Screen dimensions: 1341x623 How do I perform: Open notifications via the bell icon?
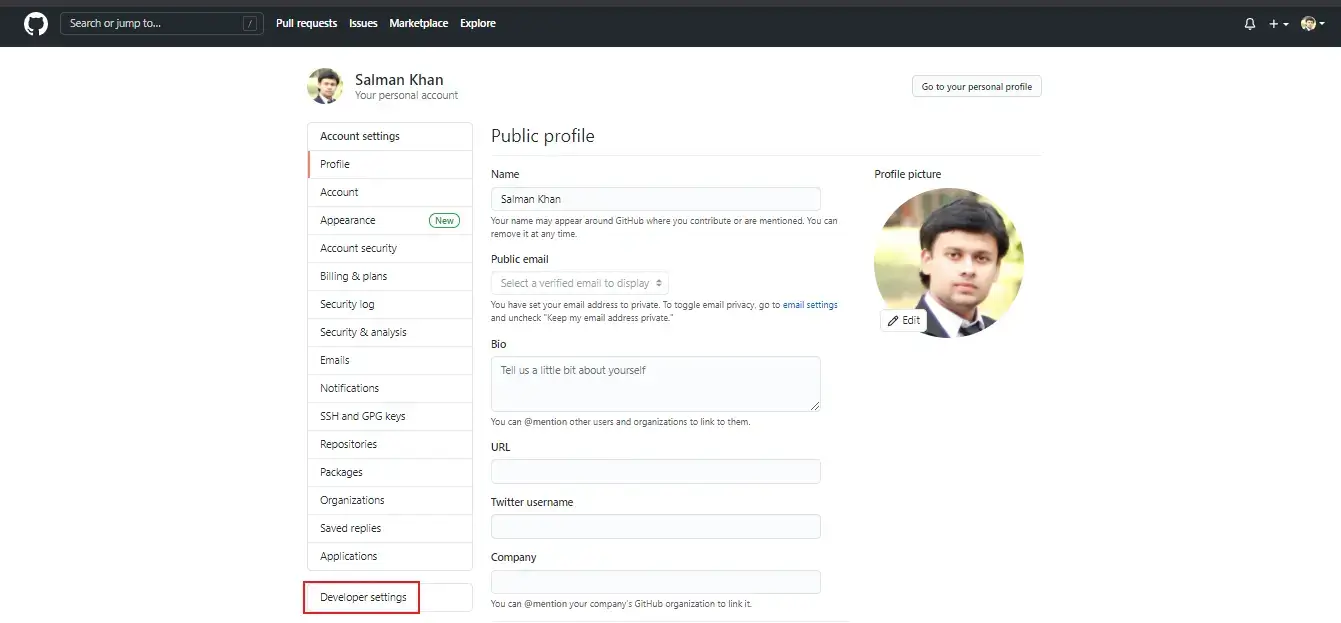pos(1249,22)
